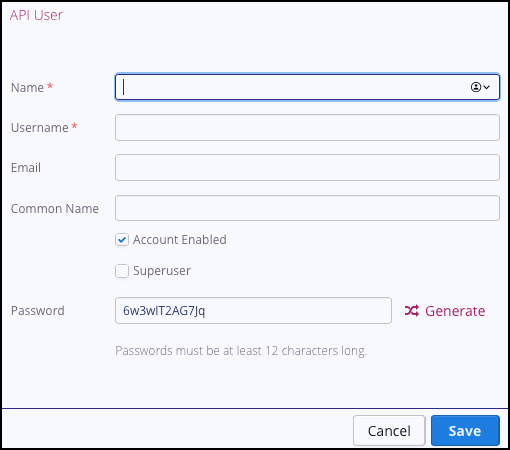
Task: Open the autofill dropdown chevron in Name field
Action: coord(487,87)
